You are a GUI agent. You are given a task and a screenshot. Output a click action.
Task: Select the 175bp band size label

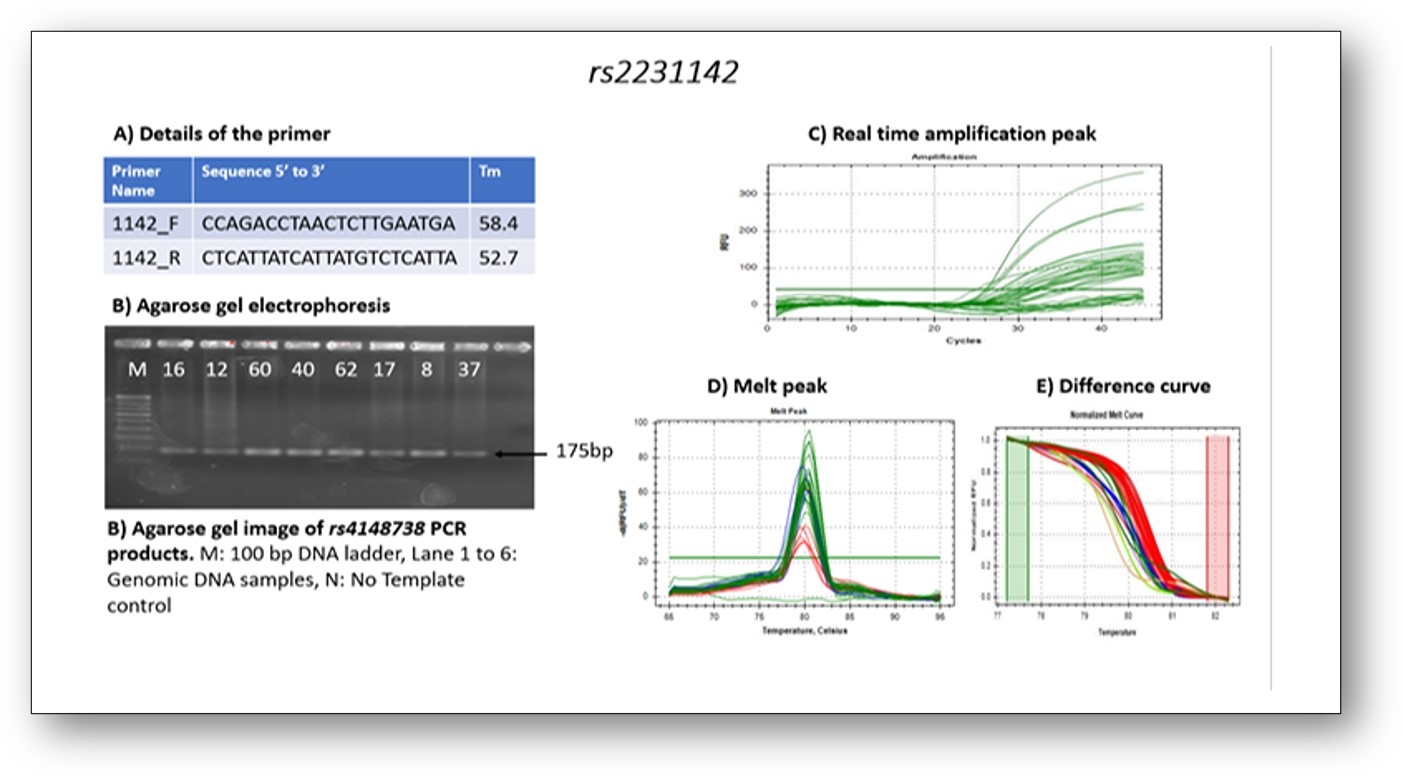click(x=584, y=452)
